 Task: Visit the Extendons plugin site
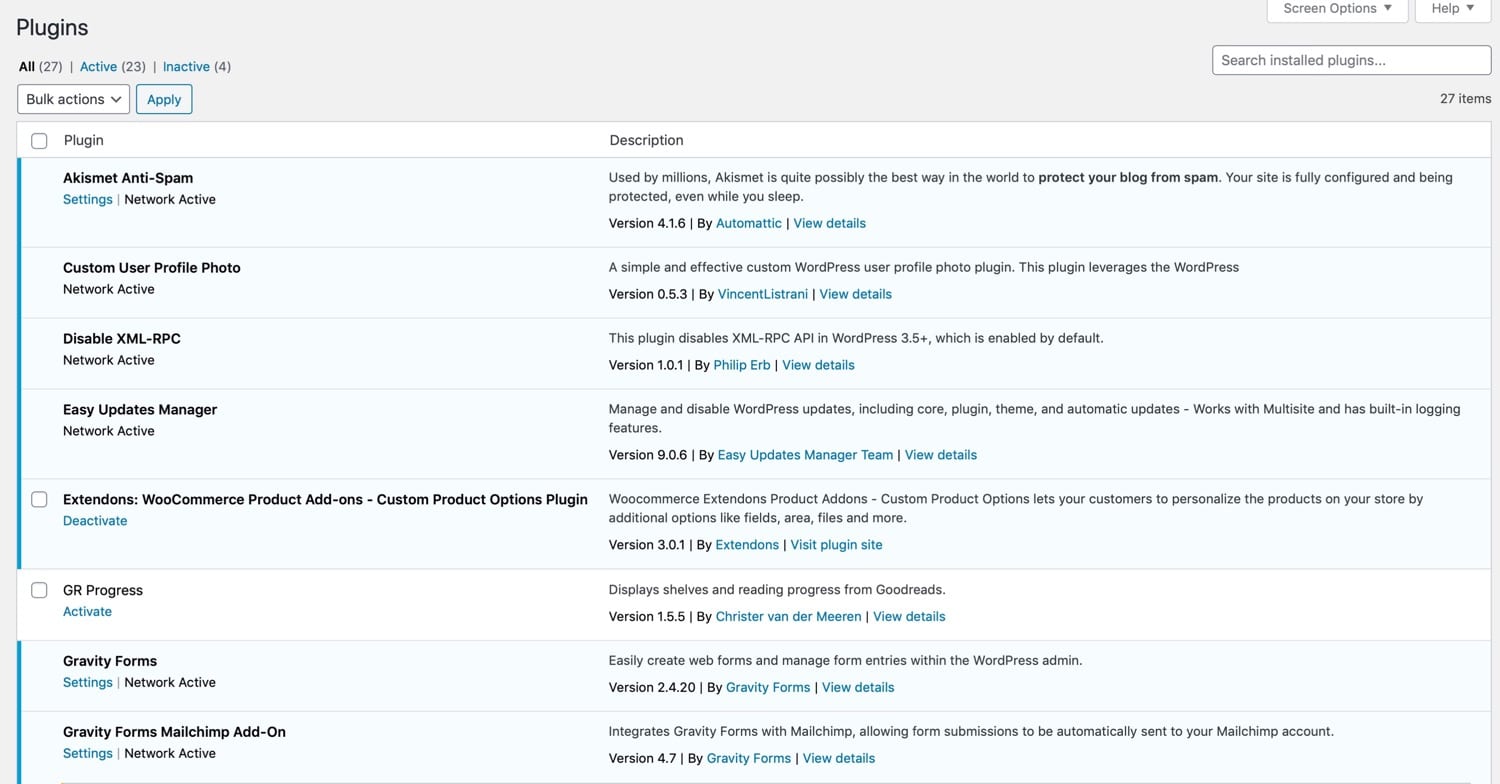(x=836, y=544)
